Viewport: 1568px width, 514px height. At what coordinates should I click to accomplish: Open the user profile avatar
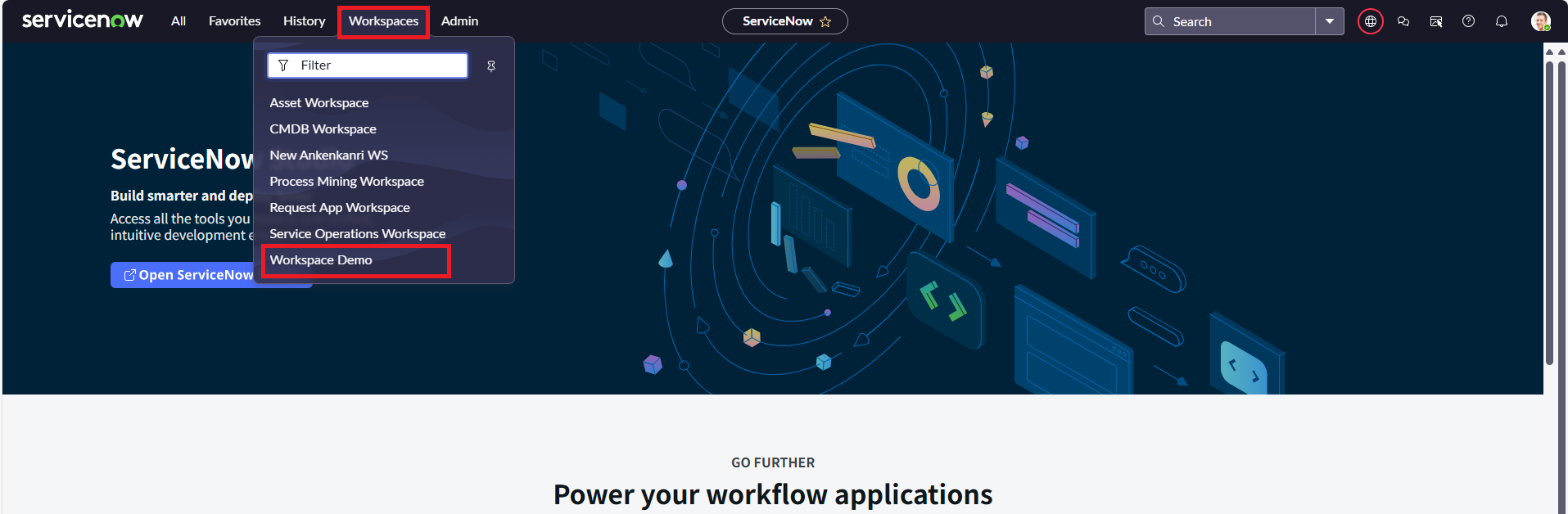click(x=1540, y=21)
